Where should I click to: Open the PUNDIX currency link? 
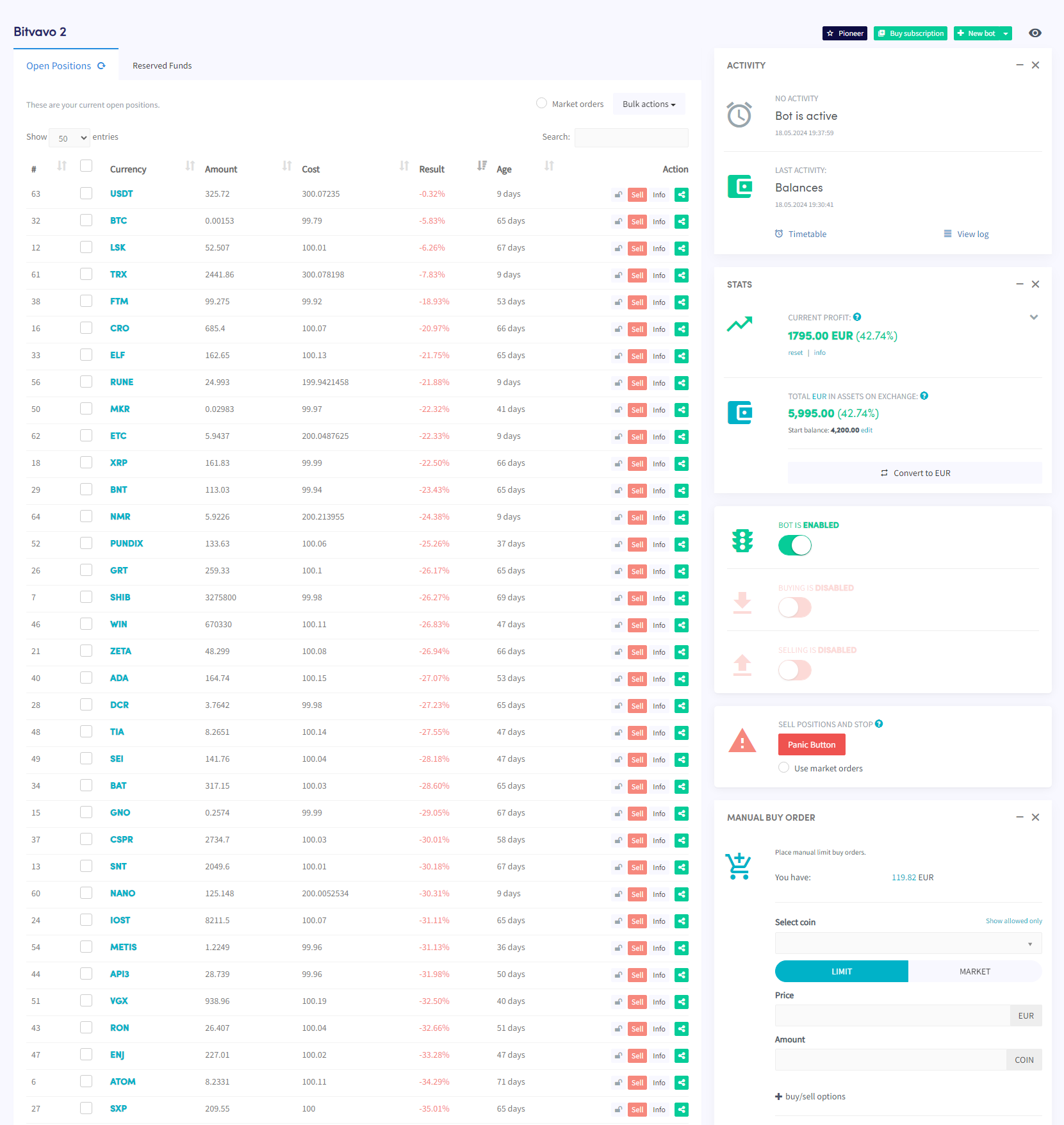coord(127,543)
